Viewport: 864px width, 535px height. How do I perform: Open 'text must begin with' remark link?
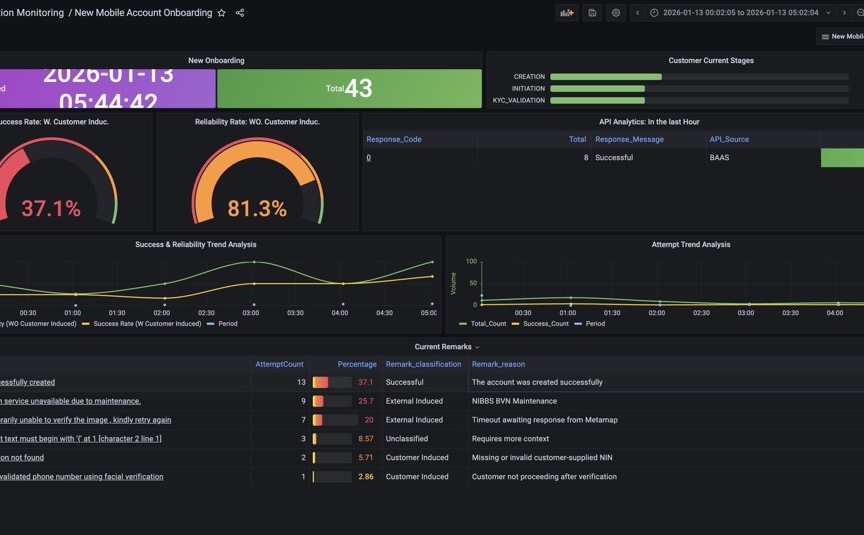click(x=80, y=439)
